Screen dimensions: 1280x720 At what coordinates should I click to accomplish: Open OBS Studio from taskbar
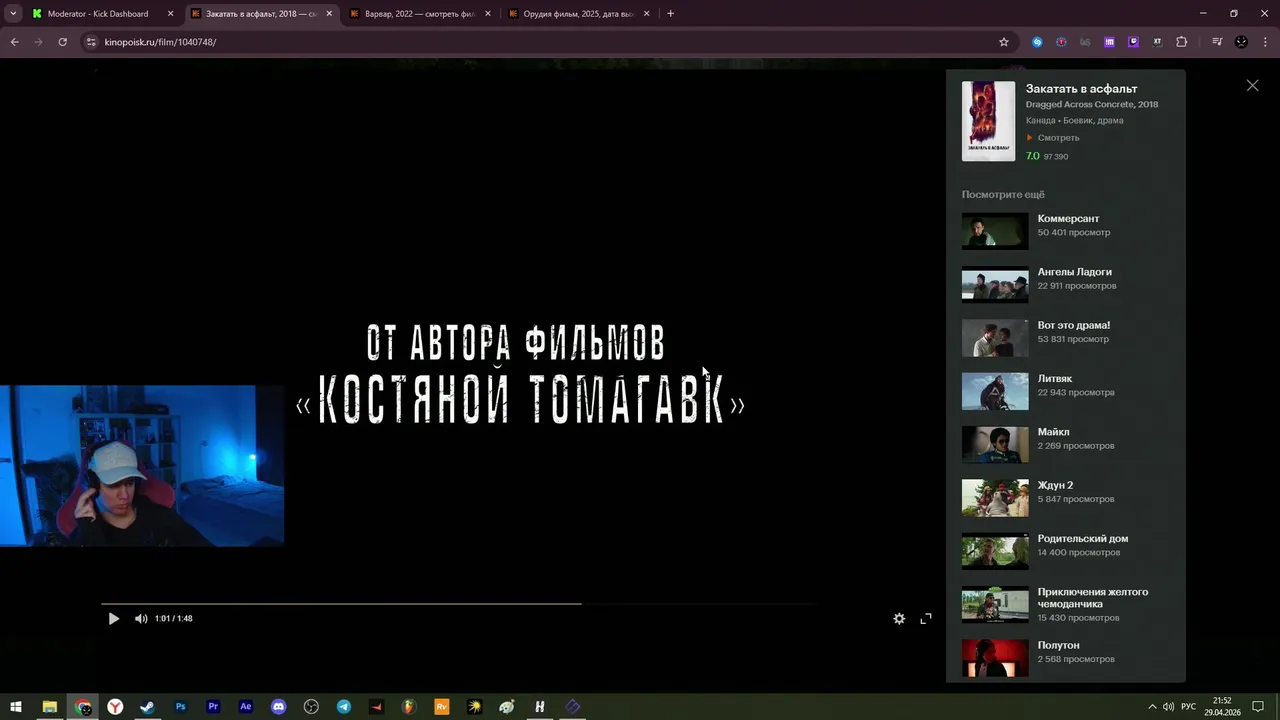click(x=311, y=706)
